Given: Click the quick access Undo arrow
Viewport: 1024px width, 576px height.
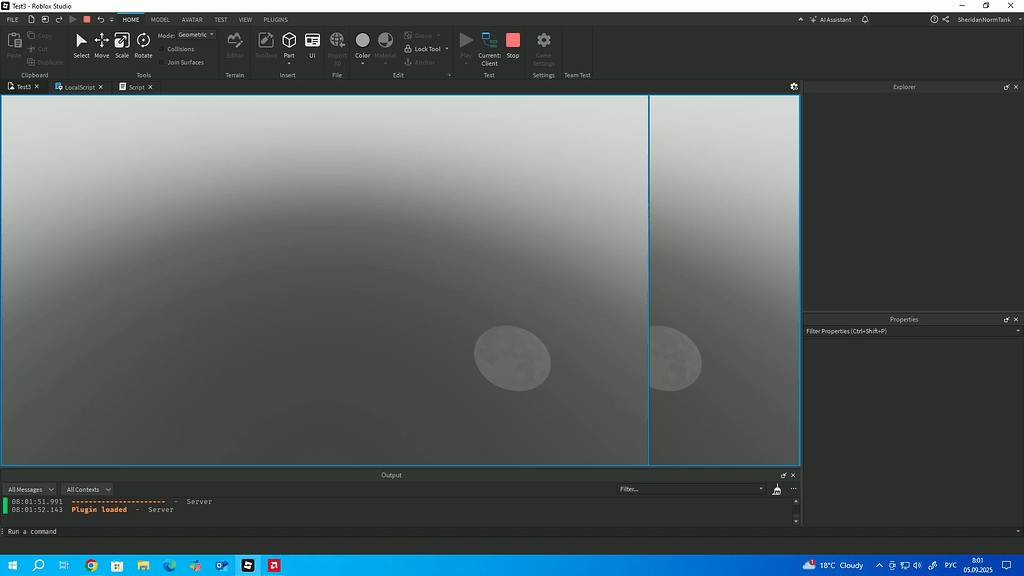Looking at the screenshot, I should (x=101, y=20).
